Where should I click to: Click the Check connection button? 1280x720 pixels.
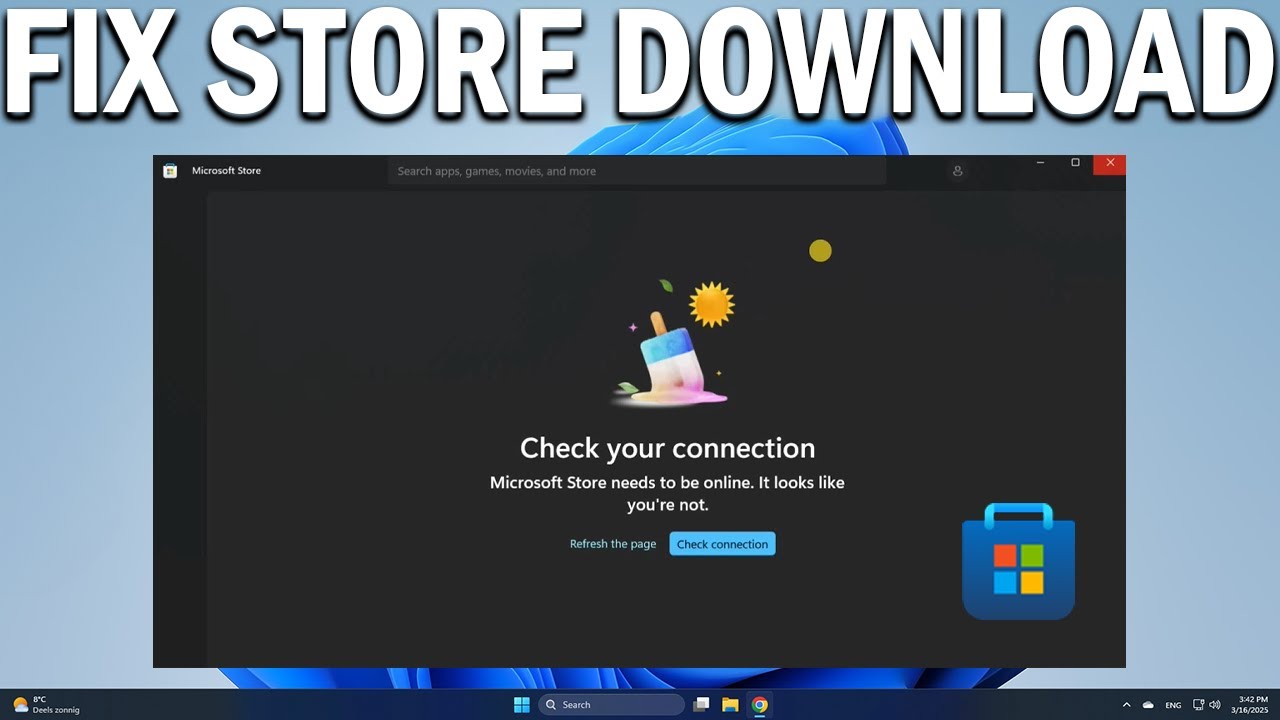722,544
